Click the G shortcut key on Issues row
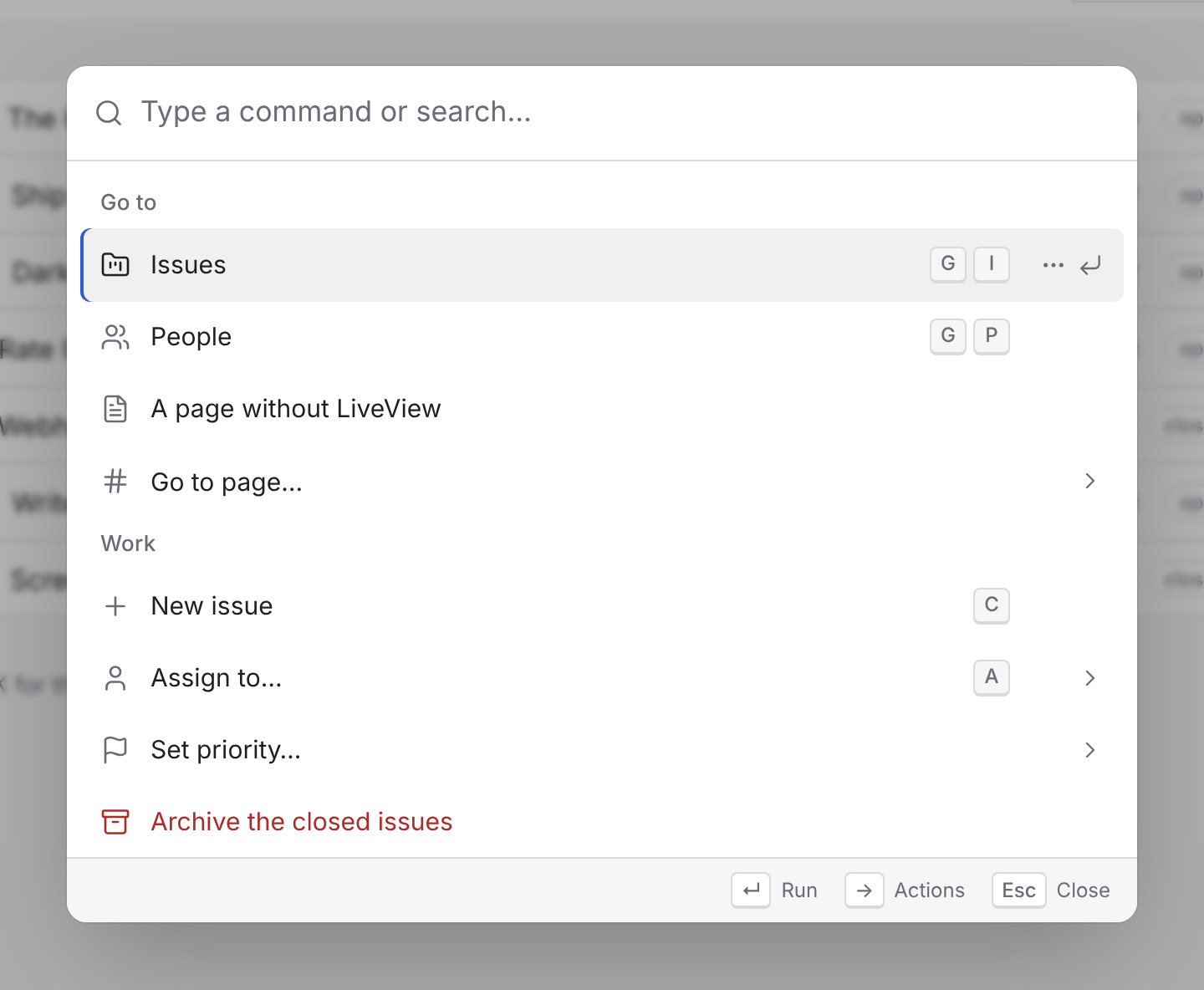The height and width of the screenshot is (990, 1204). (948, 264)
